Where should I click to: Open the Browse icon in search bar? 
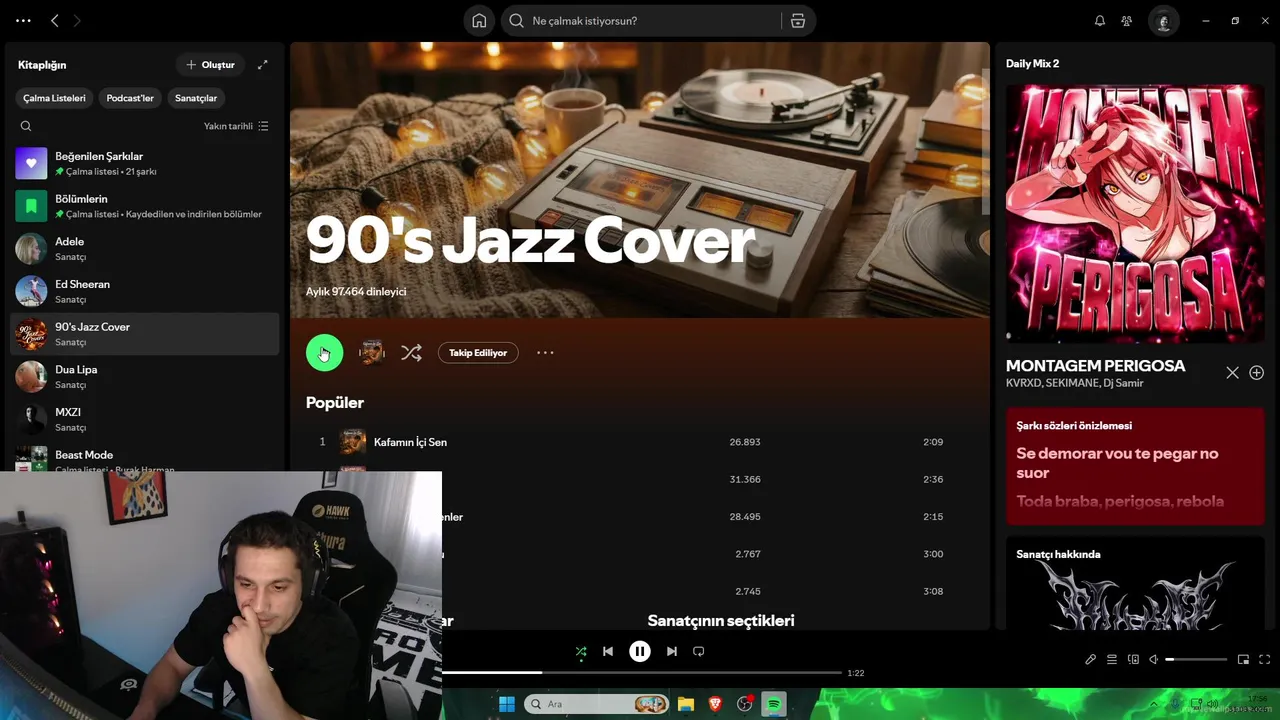tap(797, 21)
